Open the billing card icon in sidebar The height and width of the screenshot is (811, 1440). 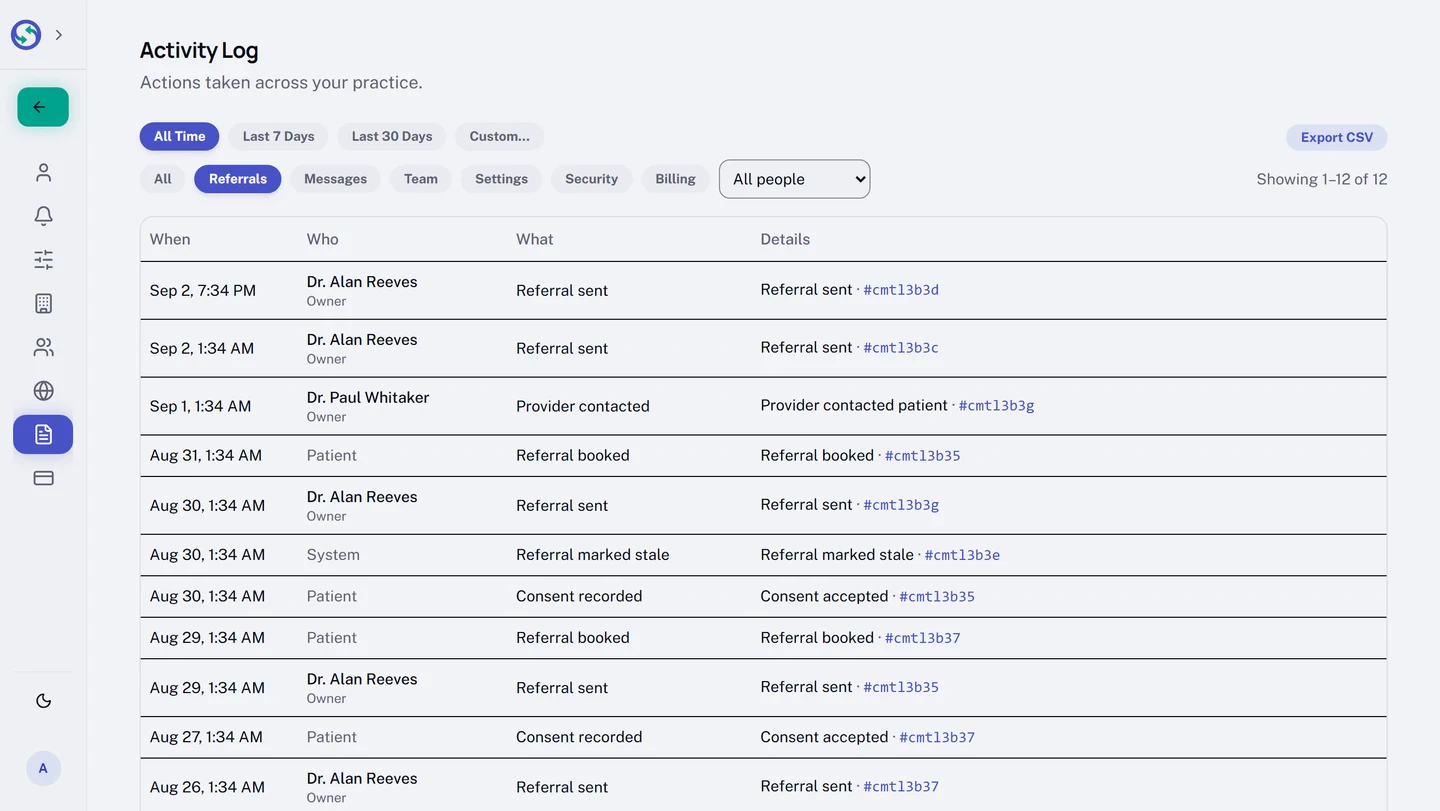click(43, 478)
